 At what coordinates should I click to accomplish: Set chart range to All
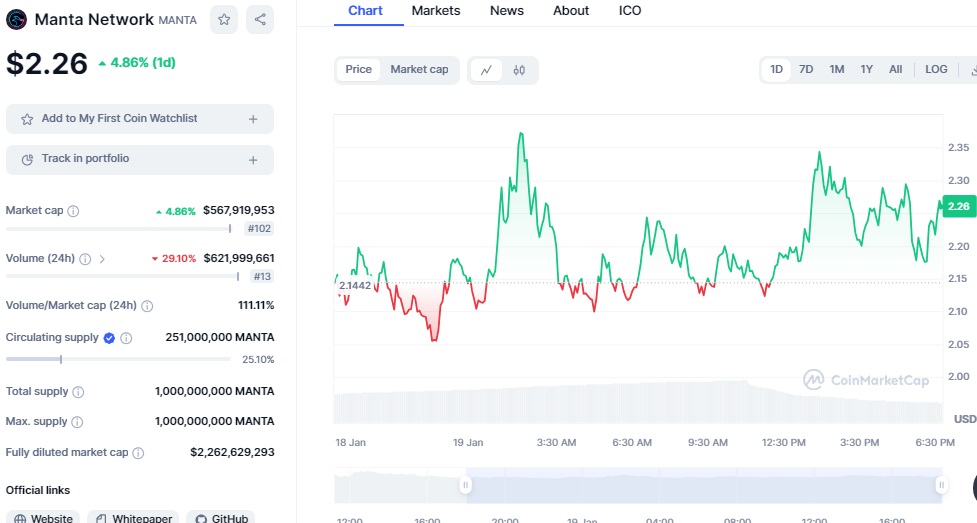[895, 69]
